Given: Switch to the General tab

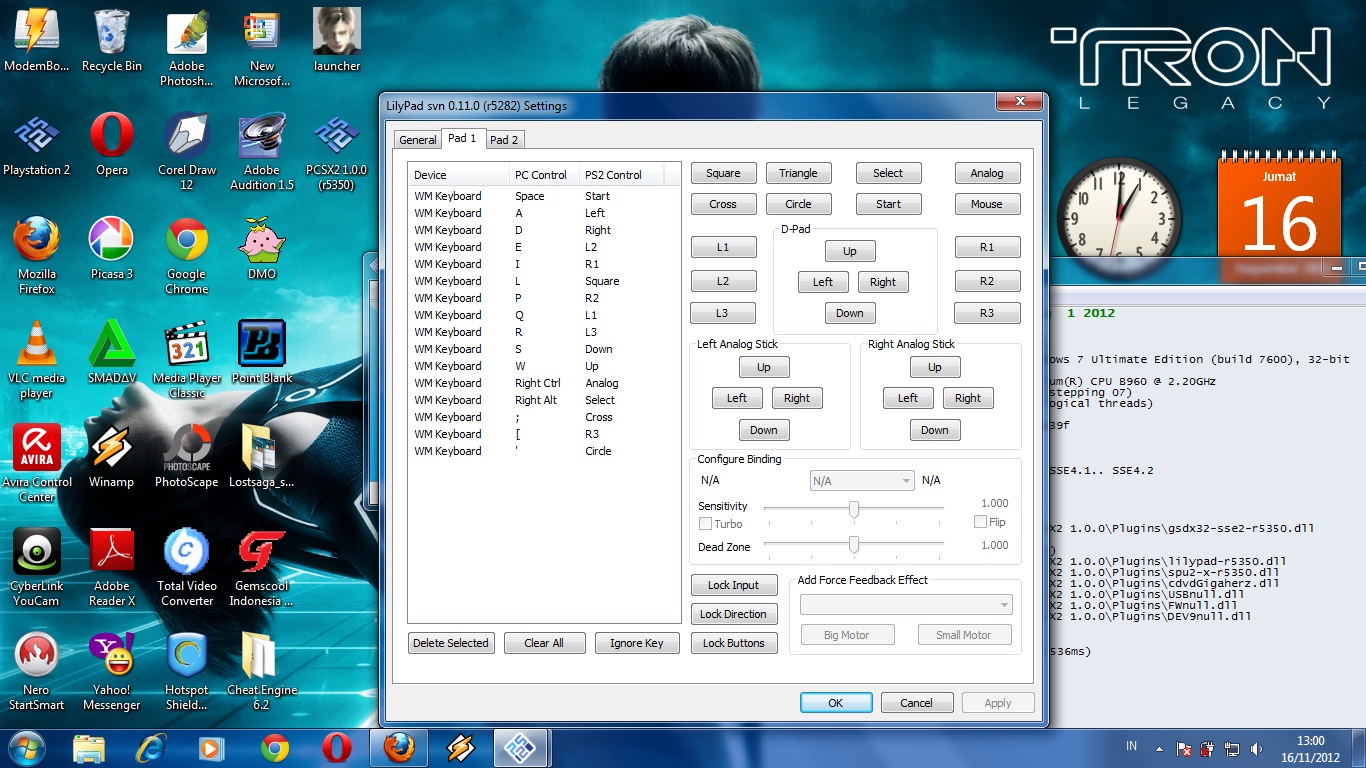Looking at the screenshot, I should click(x=418, y=140).
